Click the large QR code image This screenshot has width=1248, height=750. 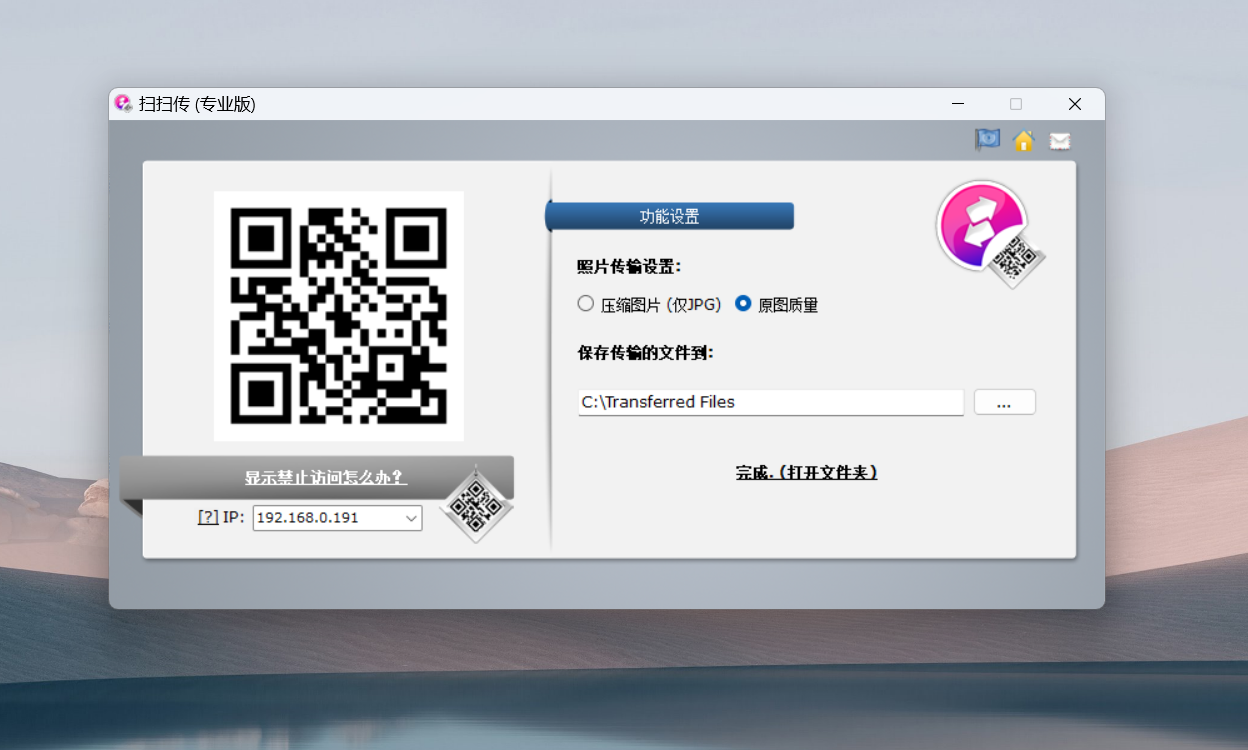[x=338, y=315]
